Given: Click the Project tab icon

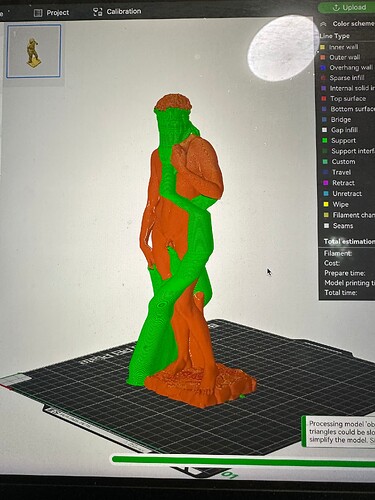Looking at the screenshot, I should tap(38, 13).
